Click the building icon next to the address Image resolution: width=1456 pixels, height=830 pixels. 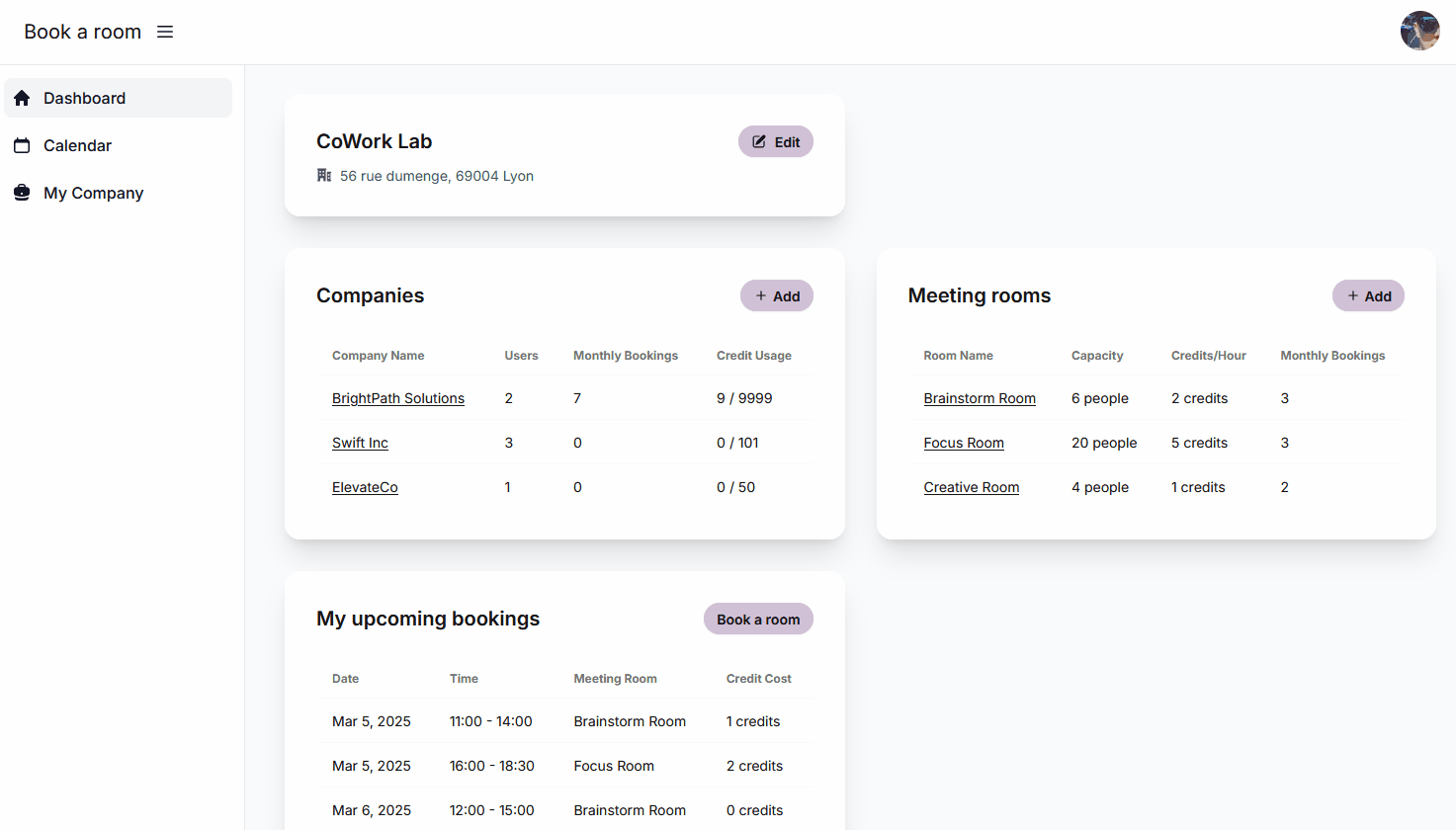[323, 175]
